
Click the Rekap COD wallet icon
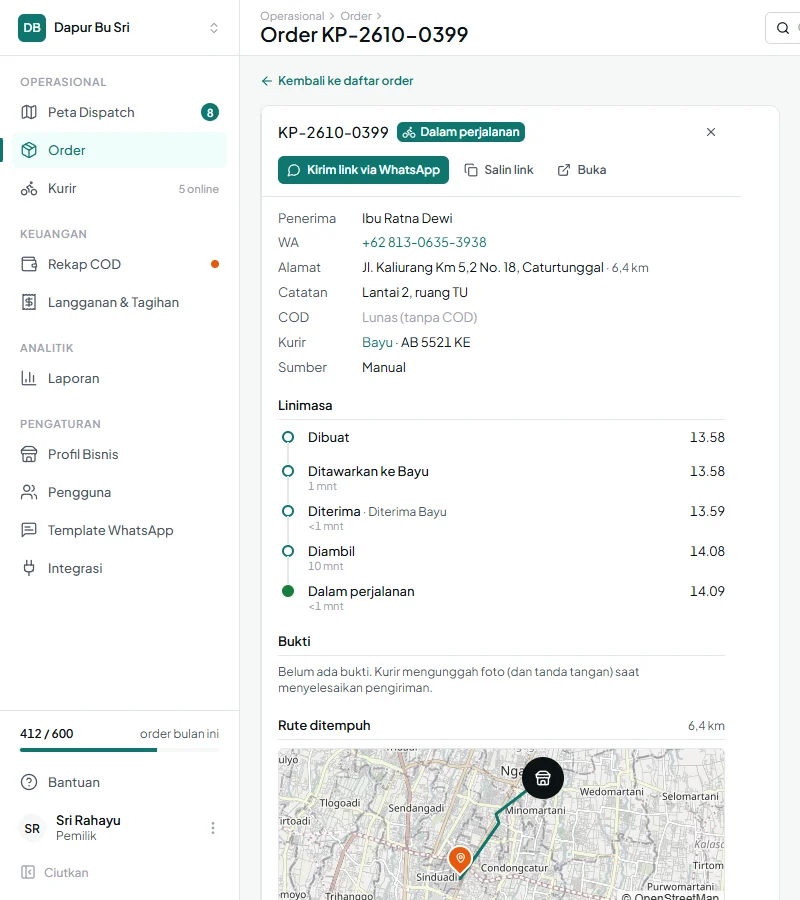tap(29, 264)
